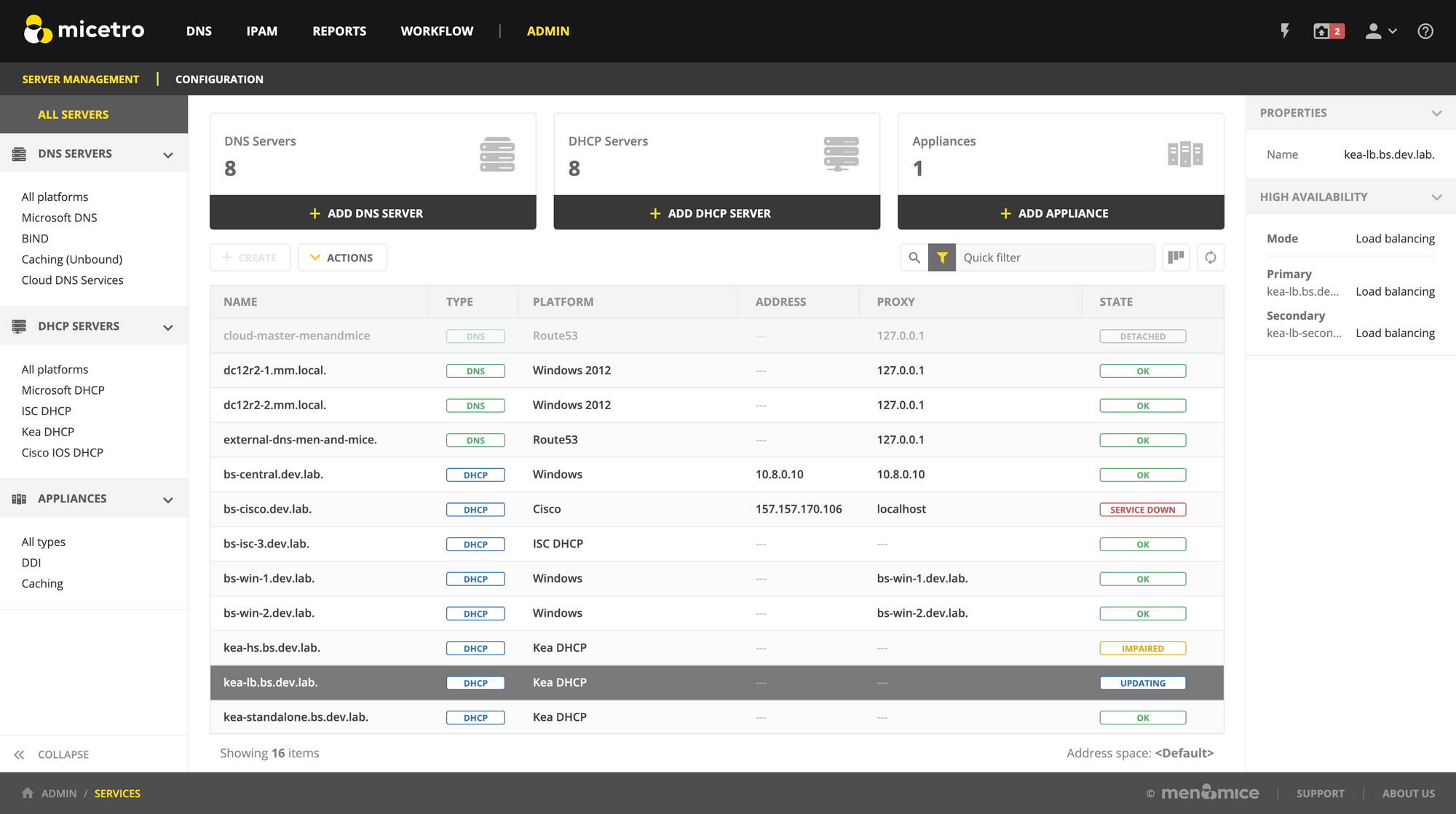Click ADD DHCP SERVER button

point(716,213)
